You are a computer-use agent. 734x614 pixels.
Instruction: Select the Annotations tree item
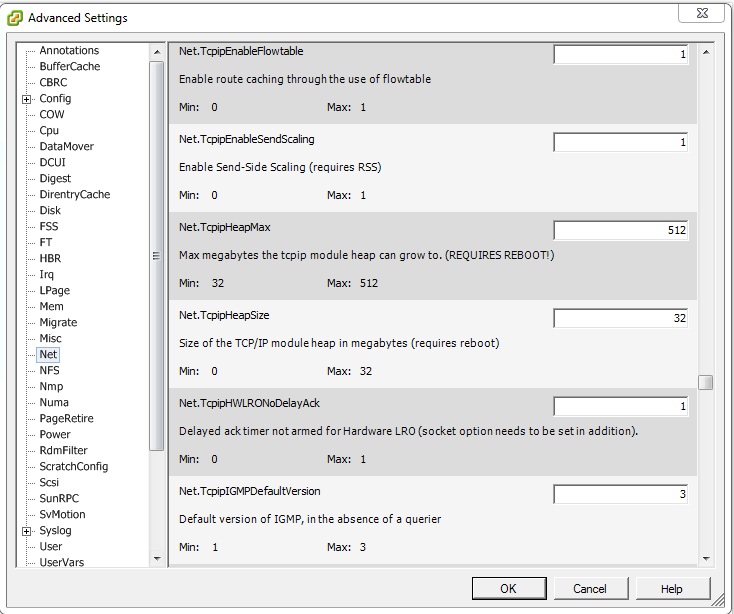pos(69,50)
